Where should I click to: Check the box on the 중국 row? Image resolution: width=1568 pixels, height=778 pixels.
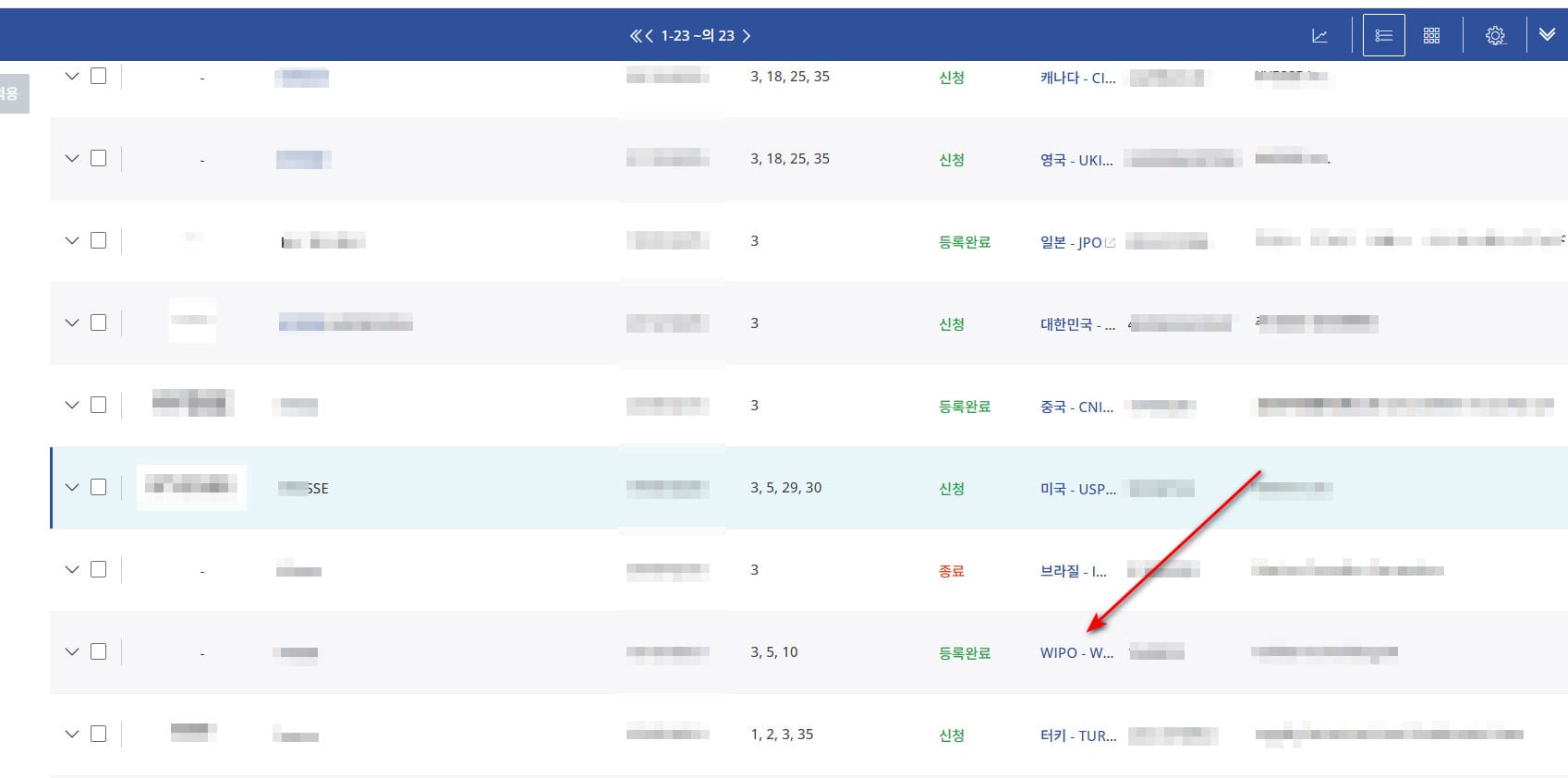[x=98, y=405]
